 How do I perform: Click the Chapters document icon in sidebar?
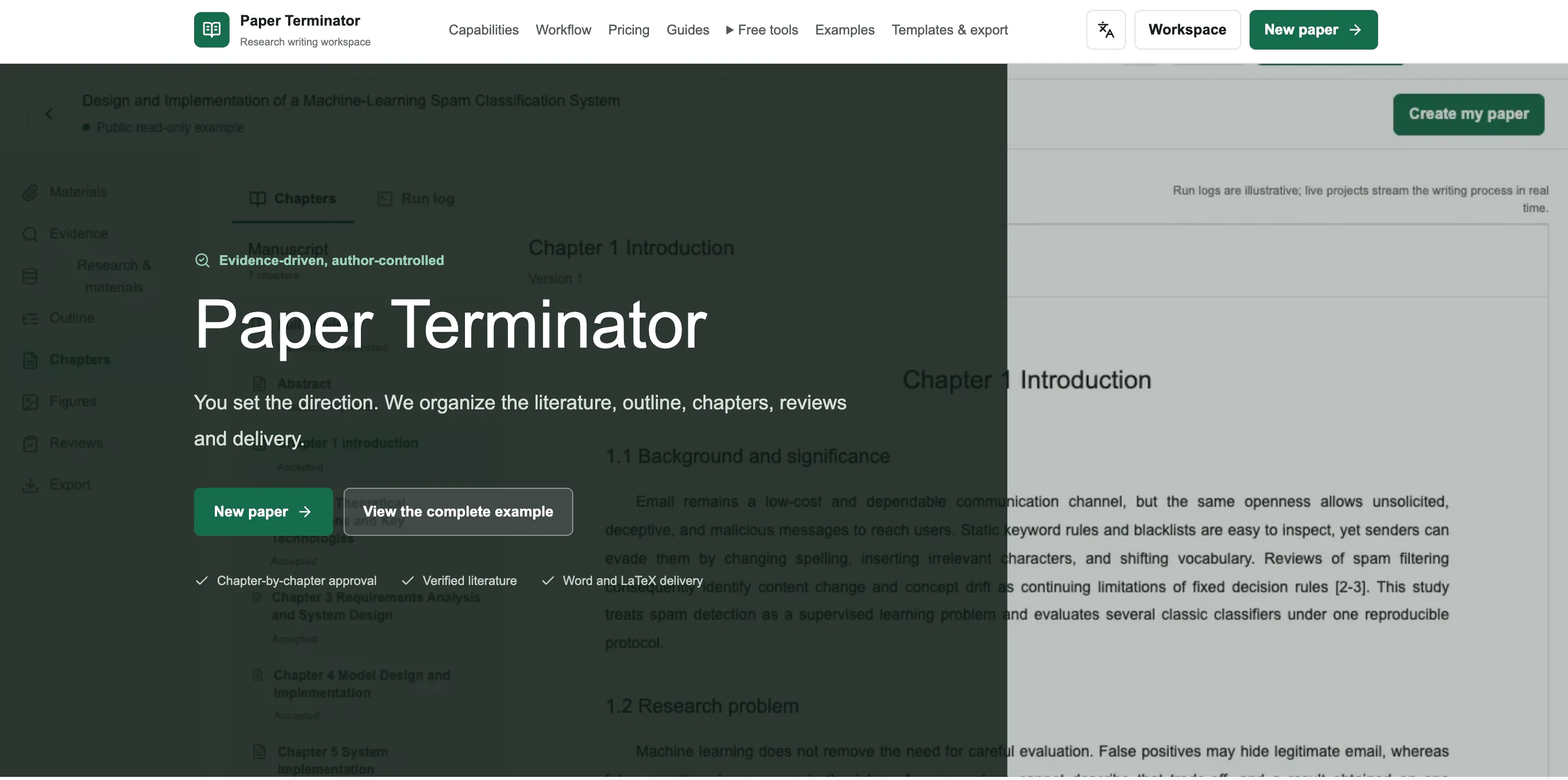click(x=30, y=360)
